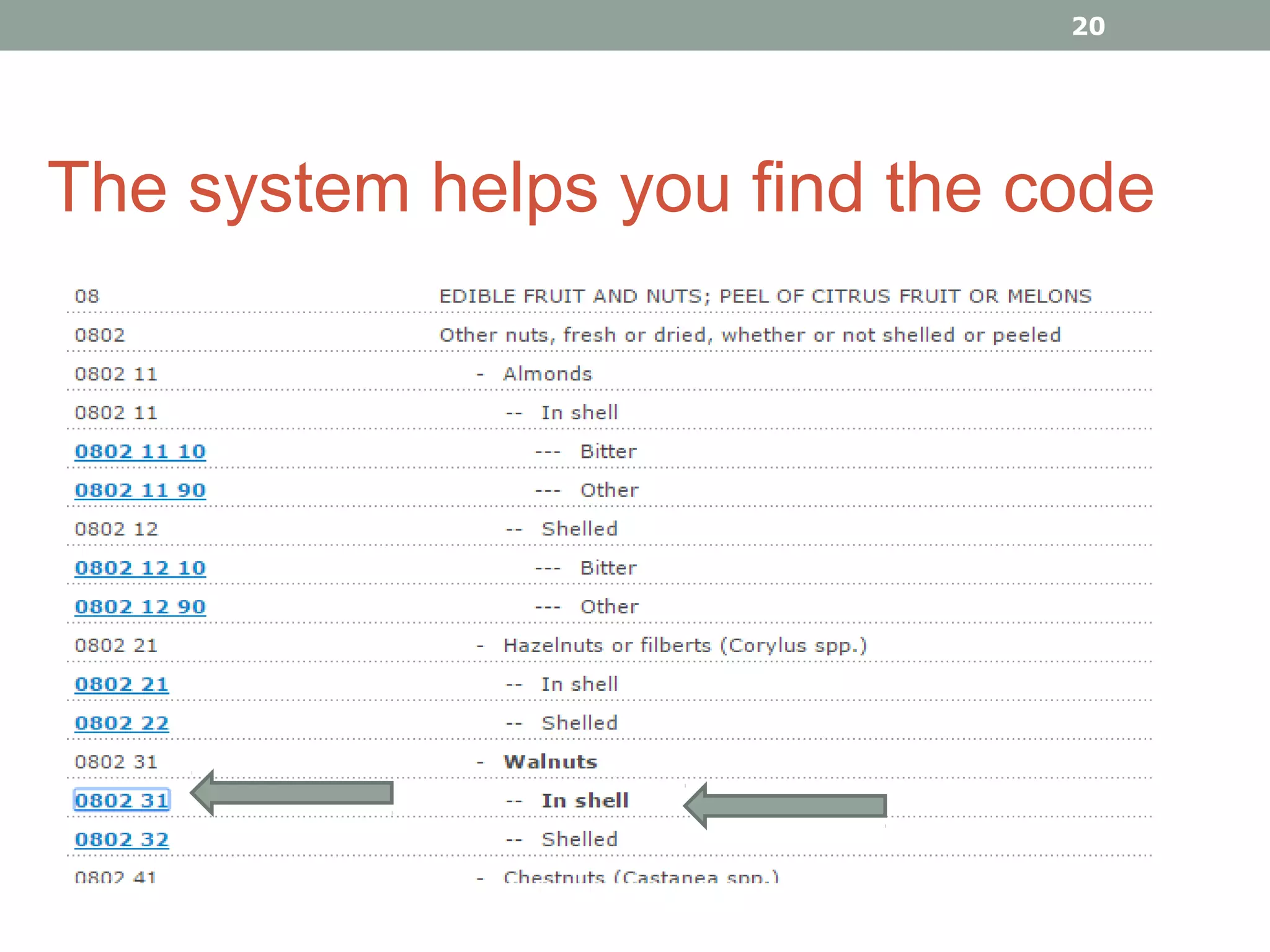The image size is (1270, 952).
Task: Open Walnuts Shelled link 0802 32
Action: [122, 839]
